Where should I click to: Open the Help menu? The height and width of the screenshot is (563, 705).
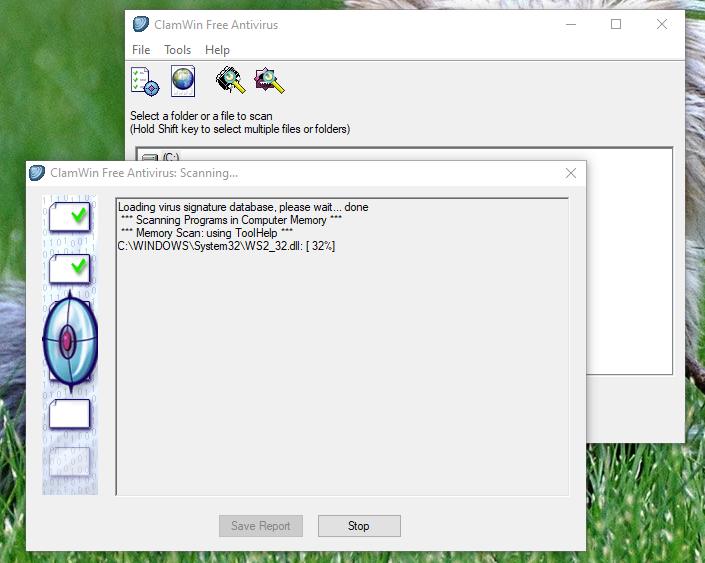click(217, 50)
